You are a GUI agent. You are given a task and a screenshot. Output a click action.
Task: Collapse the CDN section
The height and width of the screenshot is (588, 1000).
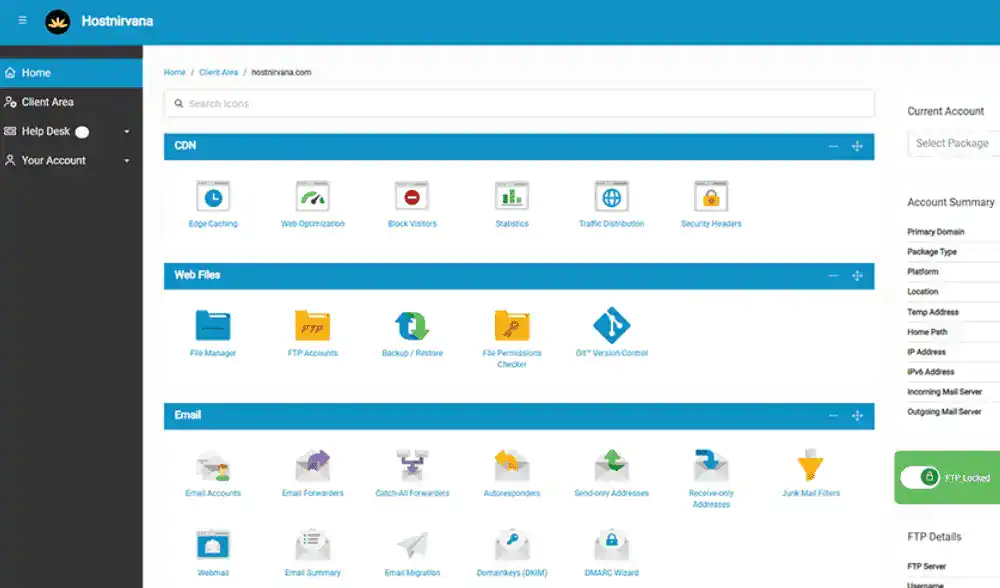coord(833,147)
